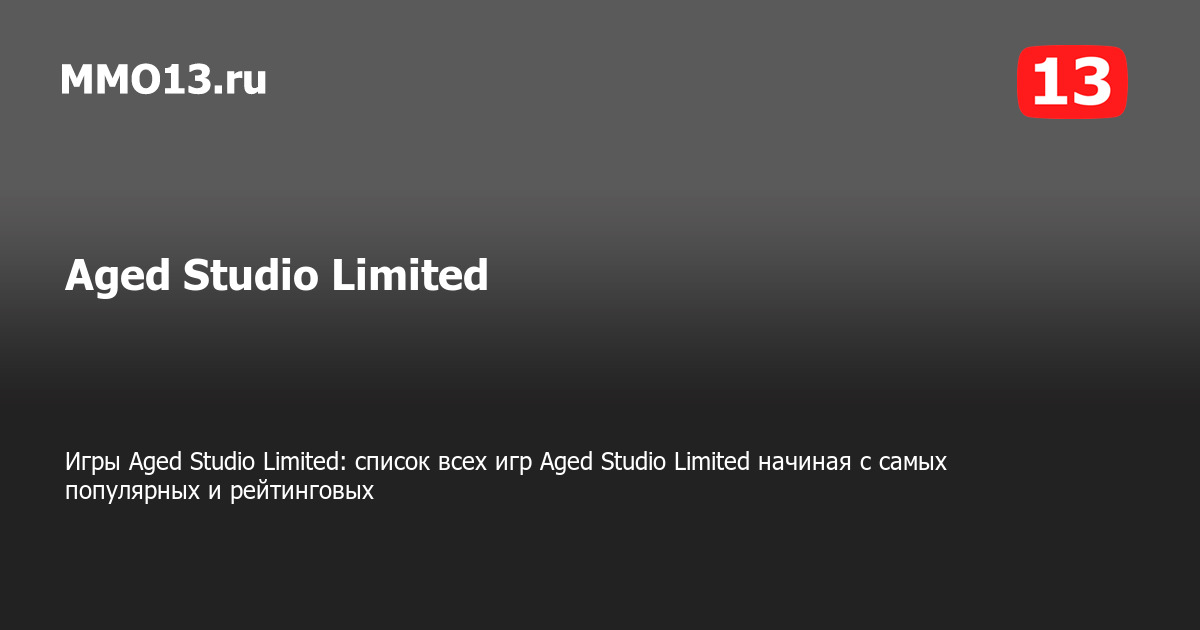Click the red 13 logo icon
Screen dimensions: 1200x630
point(1072,82)
